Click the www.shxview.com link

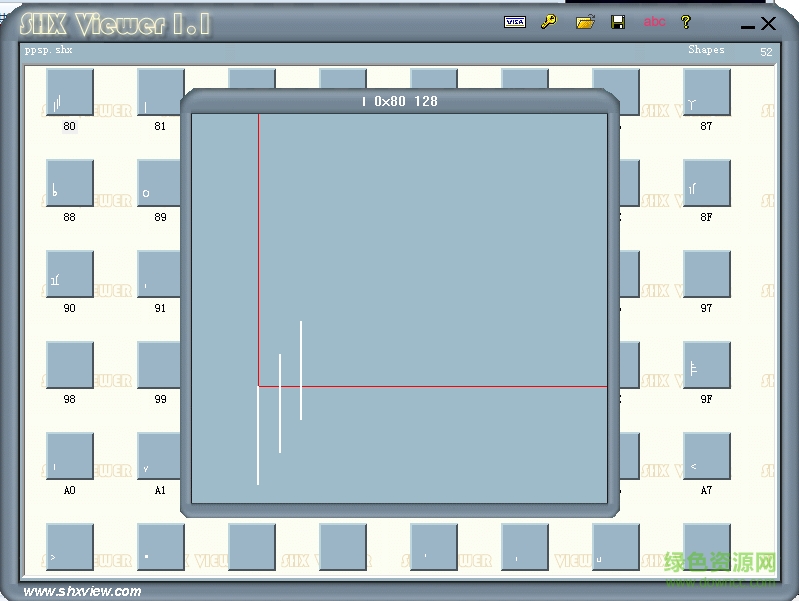pyautogui.click(x=83, y=591)
